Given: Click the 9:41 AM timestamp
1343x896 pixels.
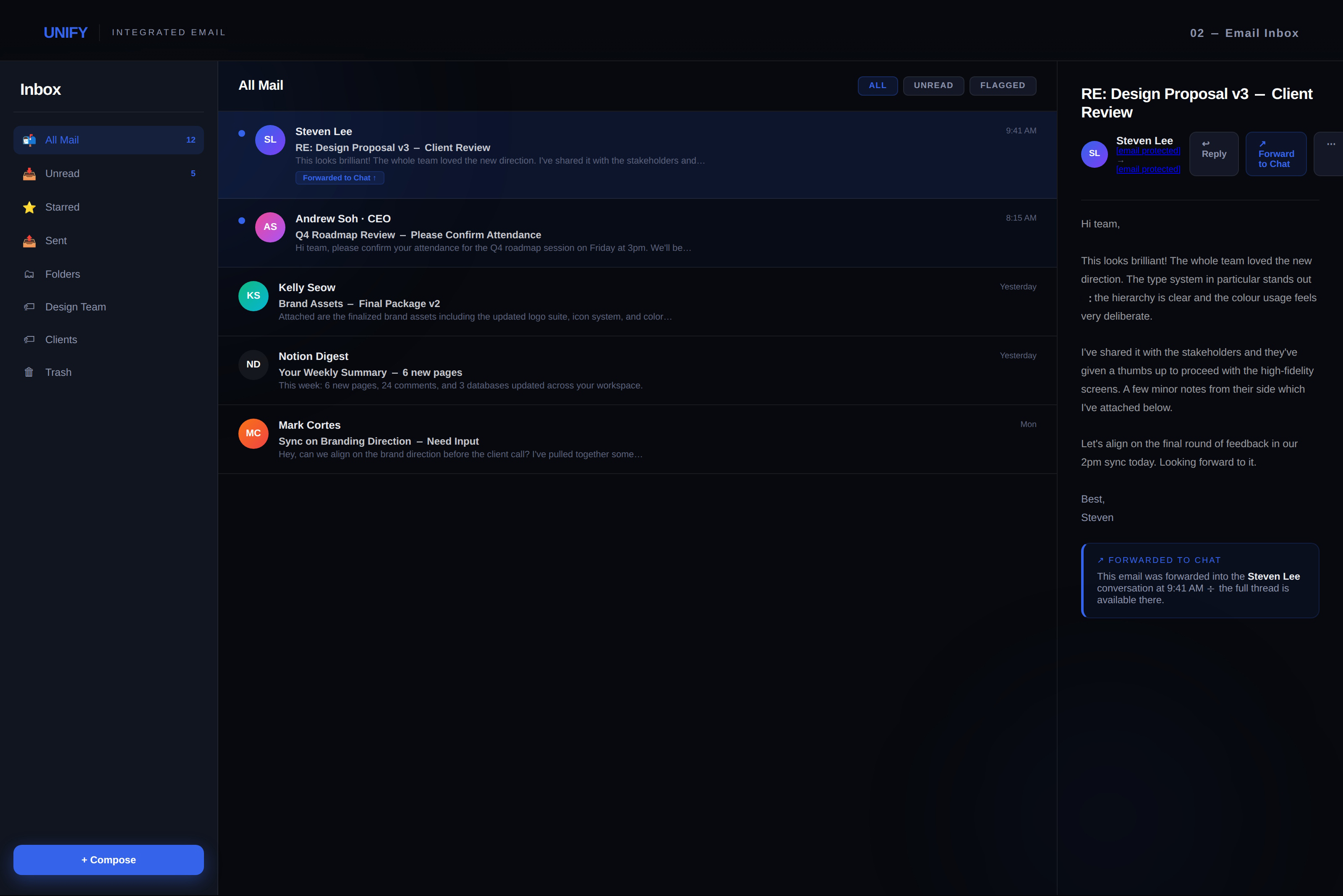Looking at the screenshot, I should (x=1021, y=131).
